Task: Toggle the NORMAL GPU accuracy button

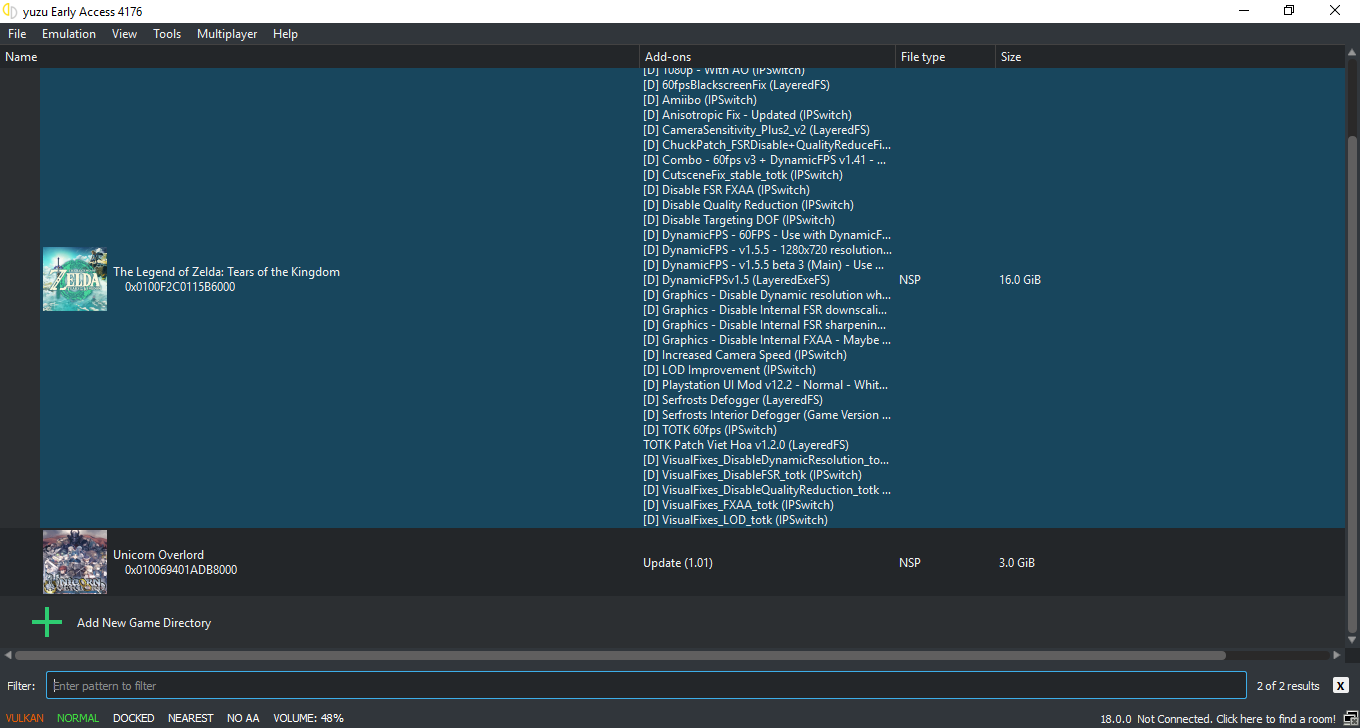Action: click(x=78, y=718)
